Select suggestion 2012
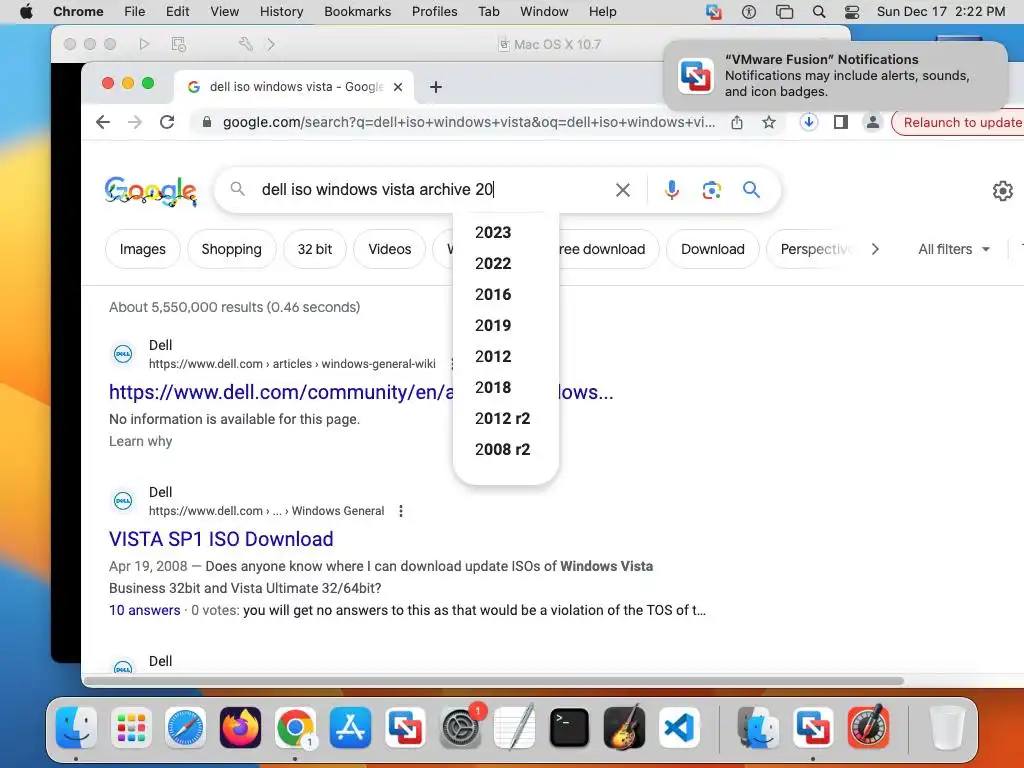 tap(493, 357)
